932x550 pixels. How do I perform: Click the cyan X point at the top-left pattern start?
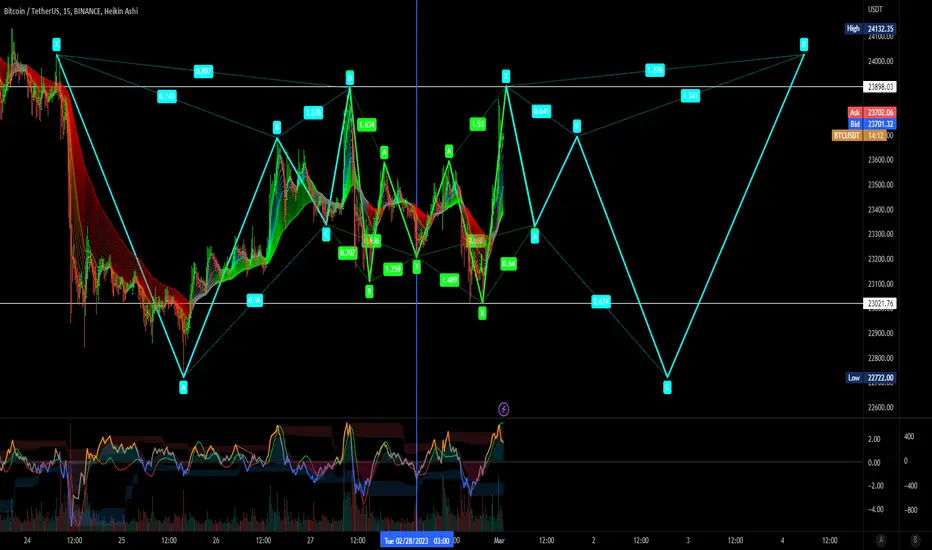coord(56,44)
